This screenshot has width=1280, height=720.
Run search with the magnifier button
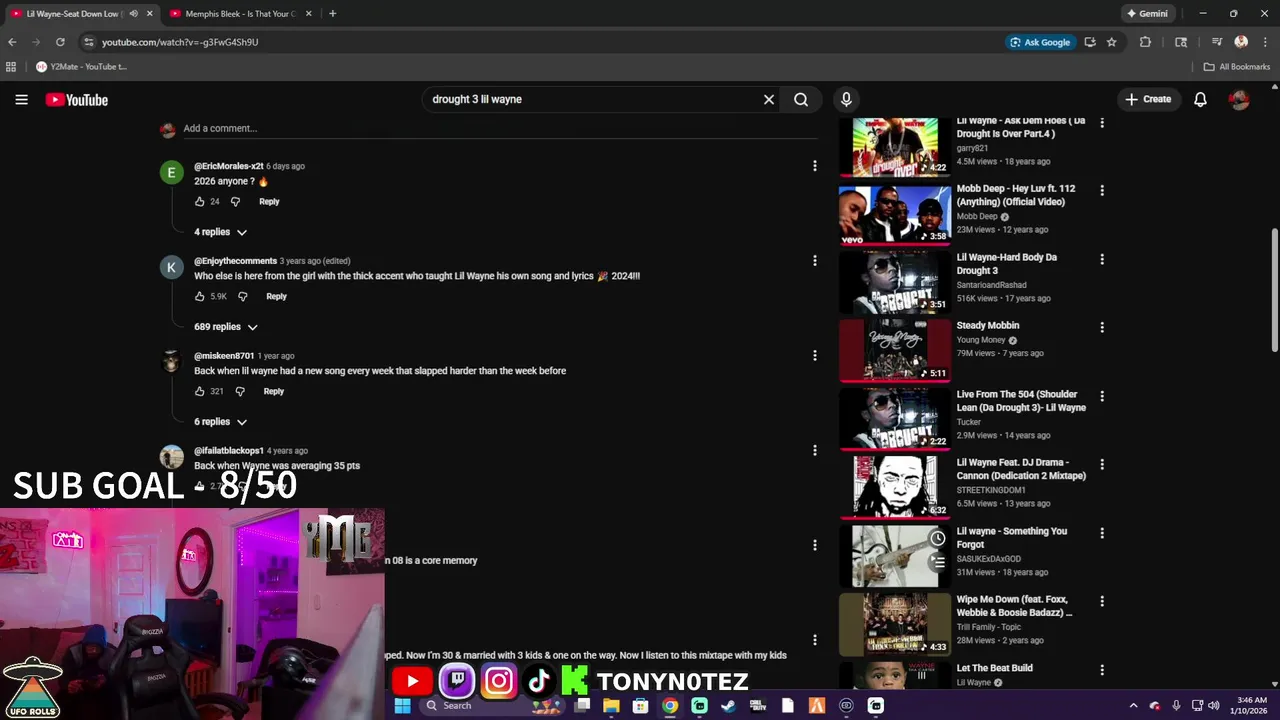pos(801,99)
